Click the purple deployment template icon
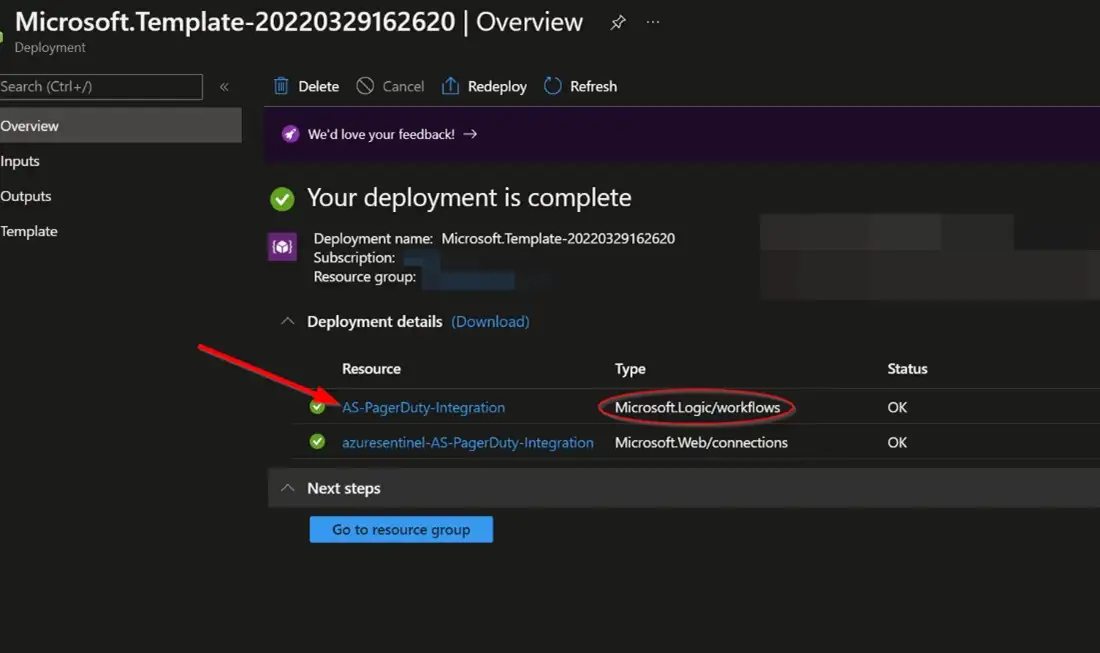The image size is (1100, 653). (x=282, y=247)
